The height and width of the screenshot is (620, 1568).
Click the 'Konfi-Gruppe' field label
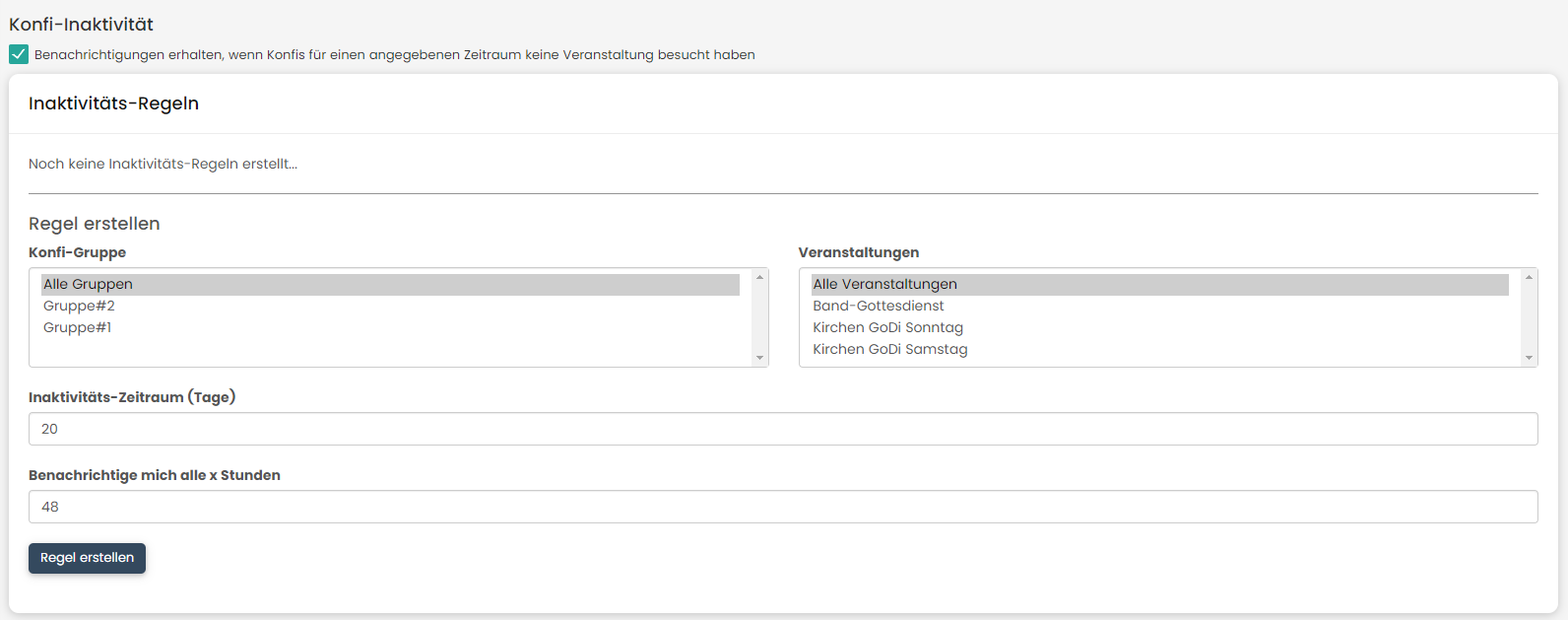coord(77,252)
